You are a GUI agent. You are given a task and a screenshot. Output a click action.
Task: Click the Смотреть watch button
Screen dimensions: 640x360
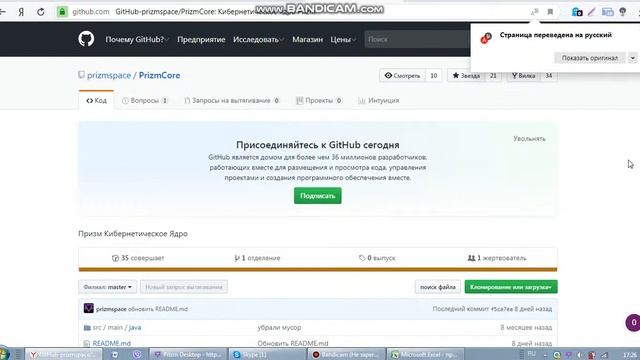pos(402,76)
